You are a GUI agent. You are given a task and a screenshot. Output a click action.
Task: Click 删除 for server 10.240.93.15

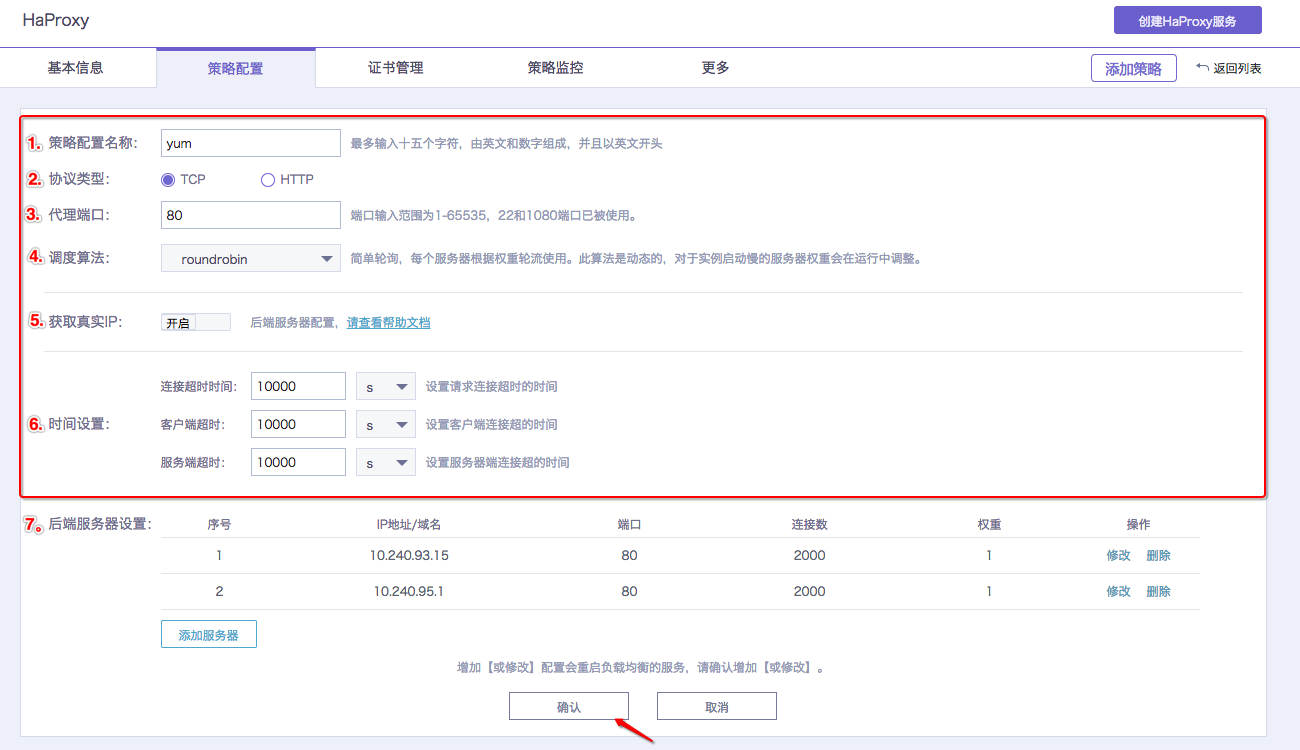pos(1158,556)
